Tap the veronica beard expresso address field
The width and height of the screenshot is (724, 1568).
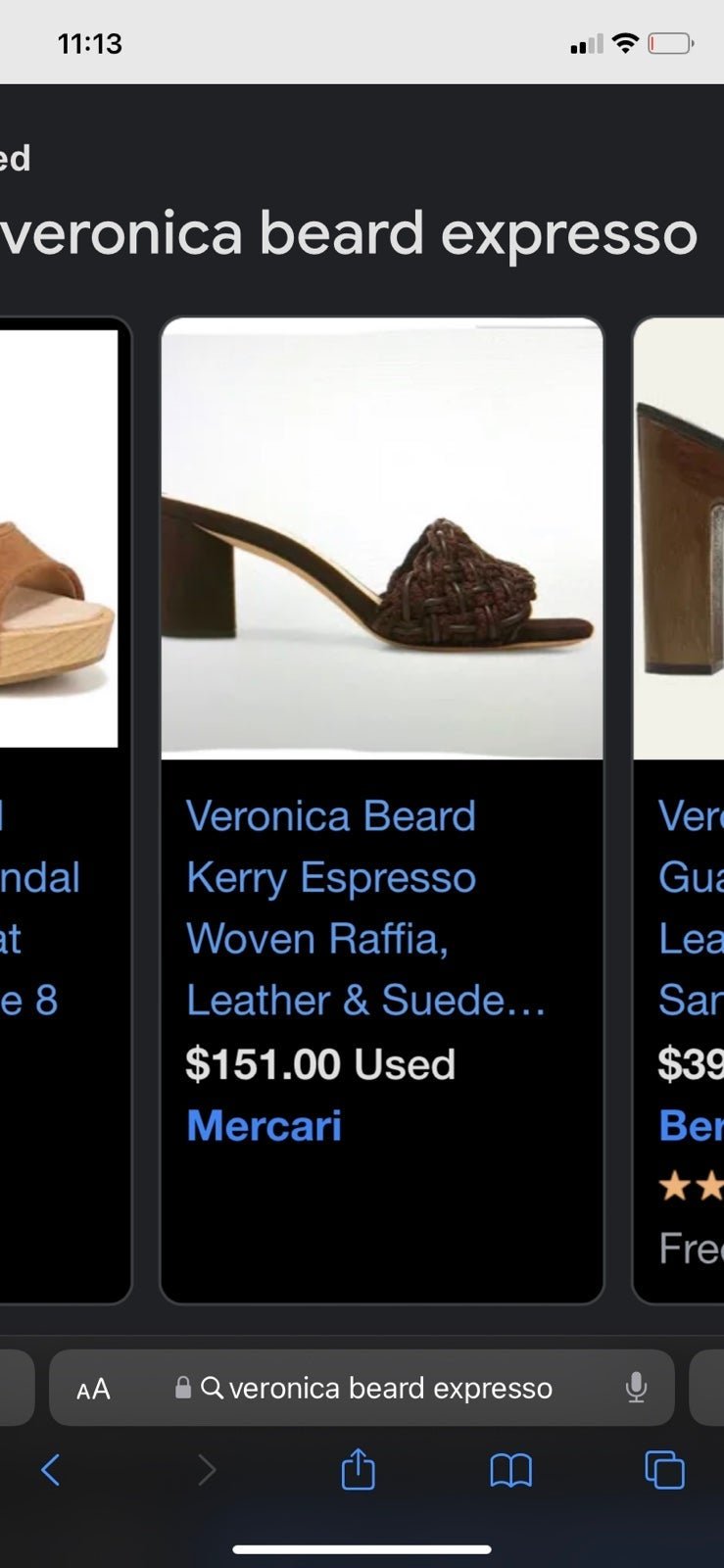(362, 1388)
